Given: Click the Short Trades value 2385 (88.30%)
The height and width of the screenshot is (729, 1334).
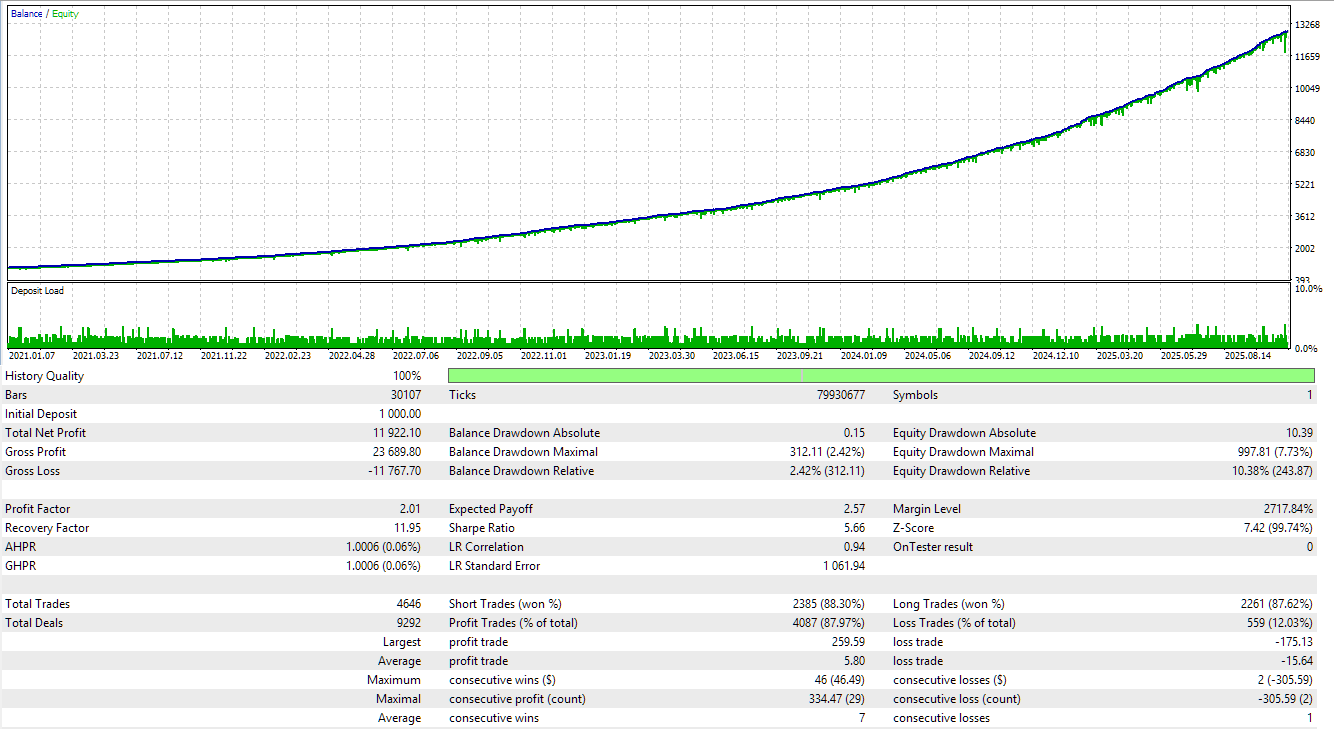Looking at the screenshot, I should point(829,604).
